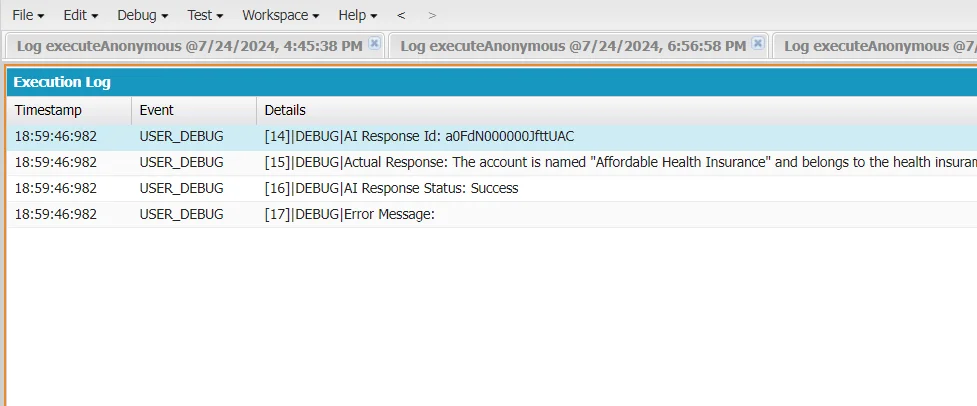977x406 pixels.
Task: Open the Test menu
Action: 205,16
